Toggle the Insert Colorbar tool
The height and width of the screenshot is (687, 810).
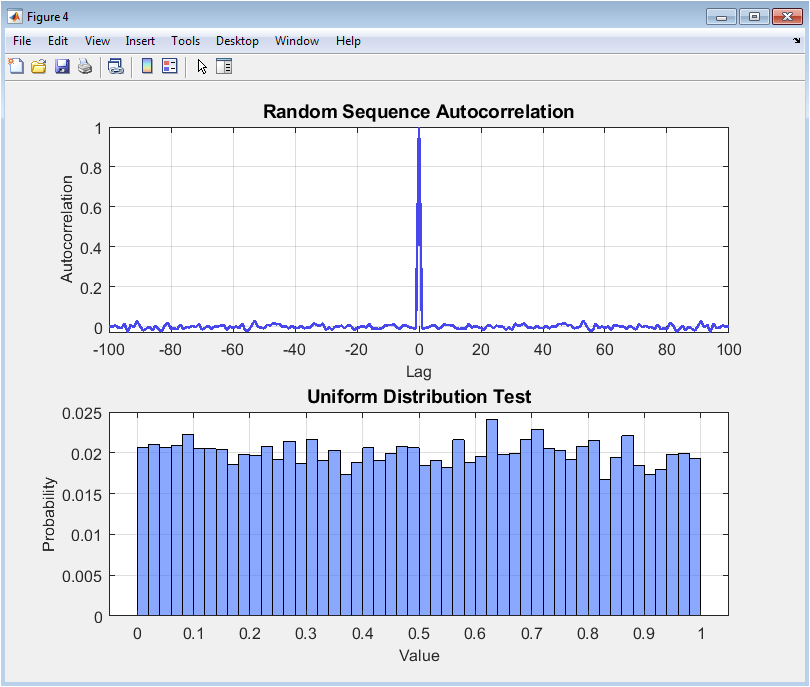coord(147,66)
